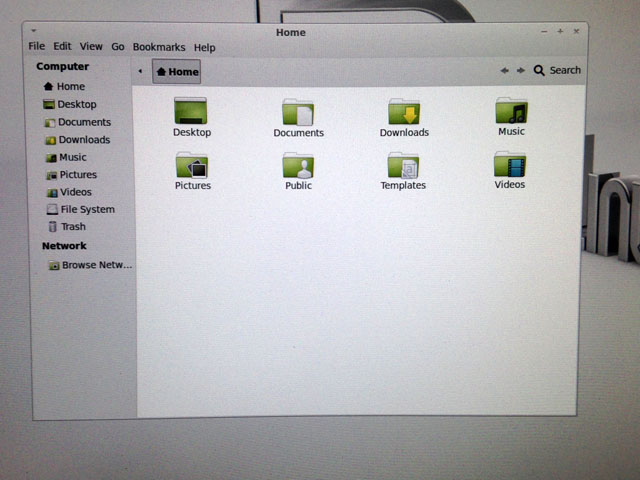640x480 pixels.
Task: Select Music in the sidebar
Action: [66, 157]
